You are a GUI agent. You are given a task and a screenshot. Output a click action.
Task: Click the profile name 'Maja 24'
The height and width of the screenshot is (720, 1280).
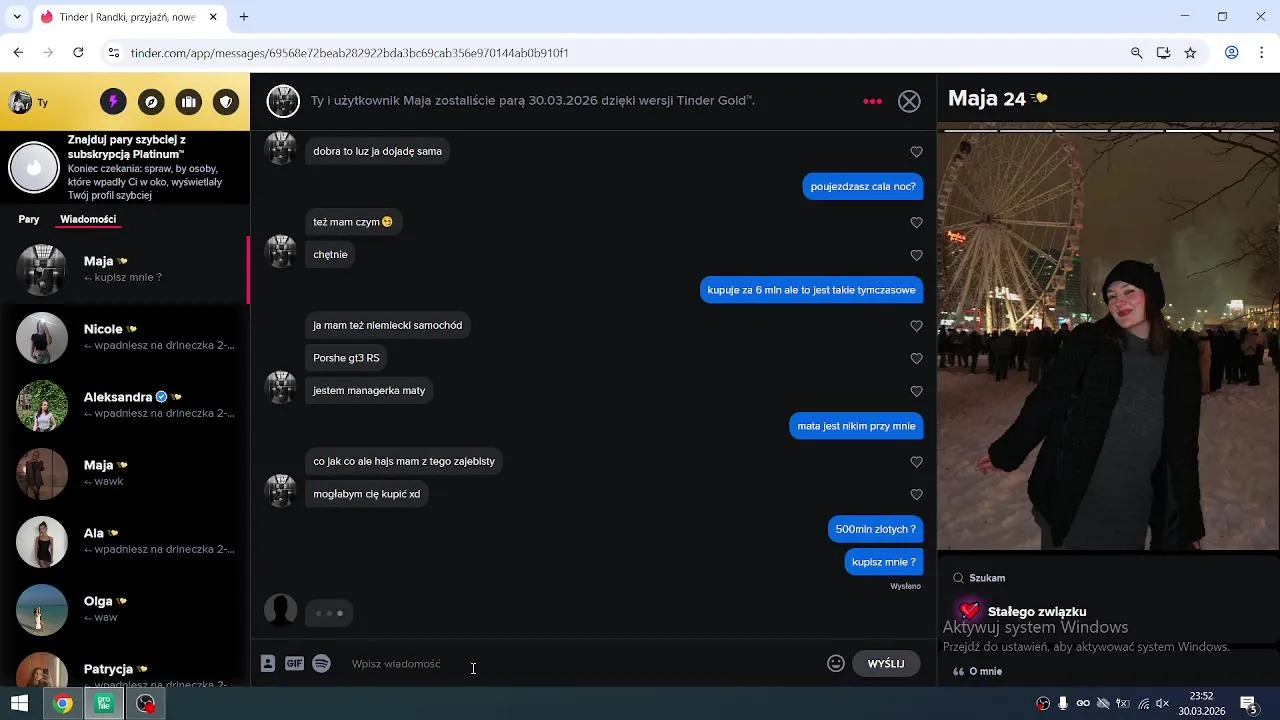[987, 98]
